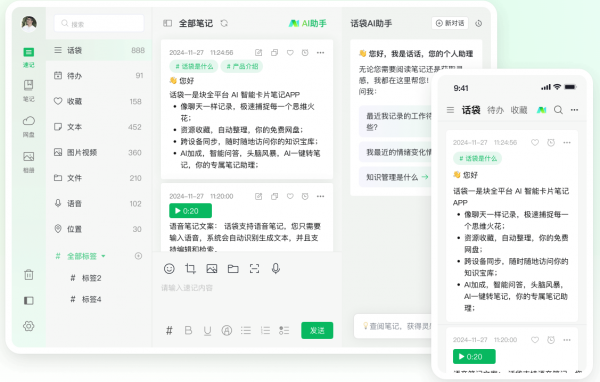Open the trash bin in the sidebar

[x=29, y=274]
